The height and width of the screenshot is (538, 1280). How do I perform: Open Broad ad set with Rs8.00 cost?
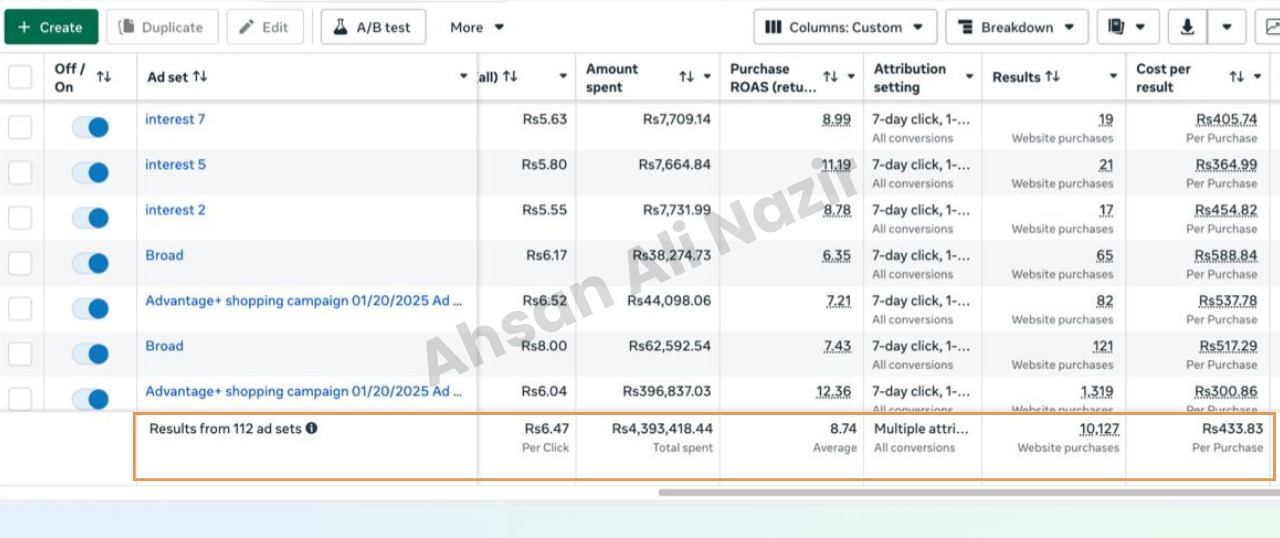click(x=164, y=346)
